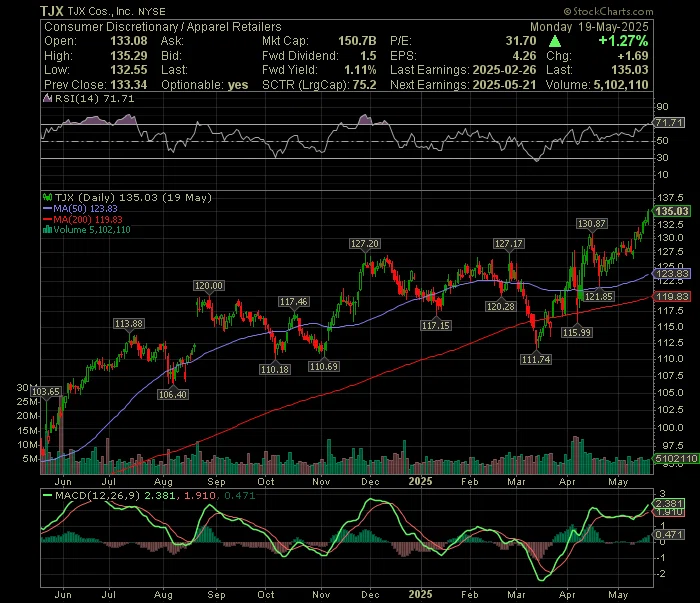Click the 2025 label on MACD panel axis
The height and width of the screenshot is (603, 700).
[421, 594]
